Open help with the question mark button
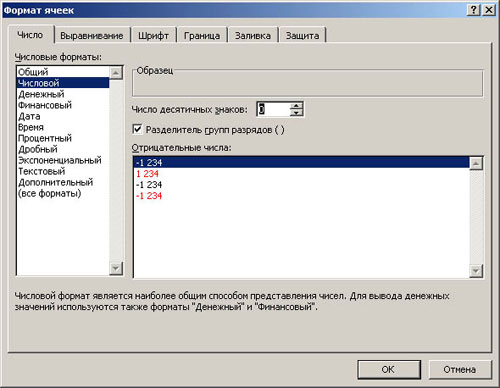Viewport: 500px width, 388px height. (x=474, y=10)
